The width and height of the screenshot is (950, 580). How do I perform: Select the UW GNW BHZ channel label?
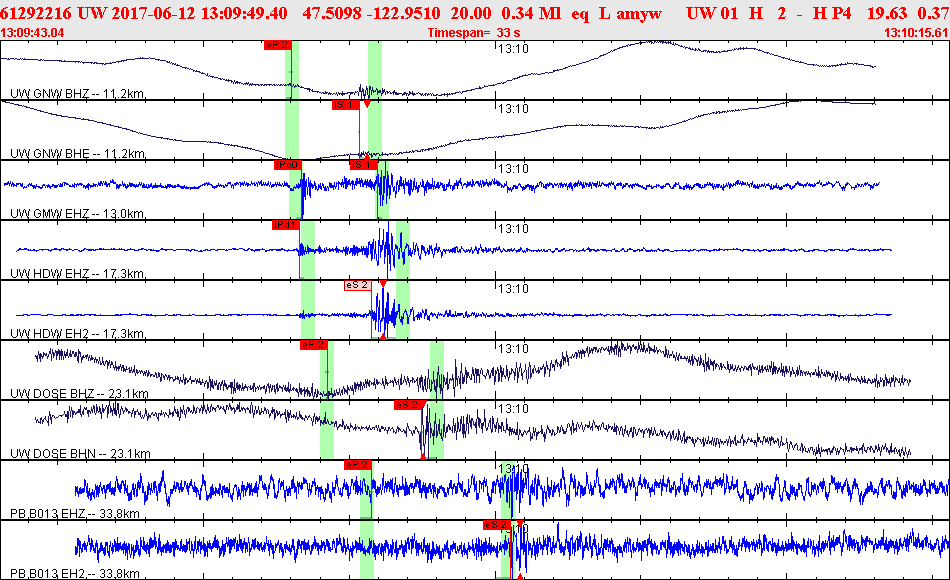coord(77,93)
